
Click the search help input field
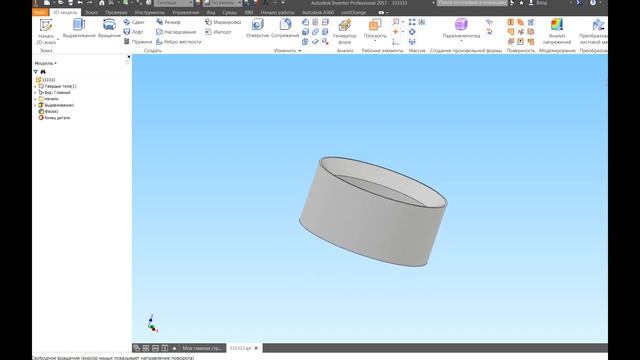(472, 3)
